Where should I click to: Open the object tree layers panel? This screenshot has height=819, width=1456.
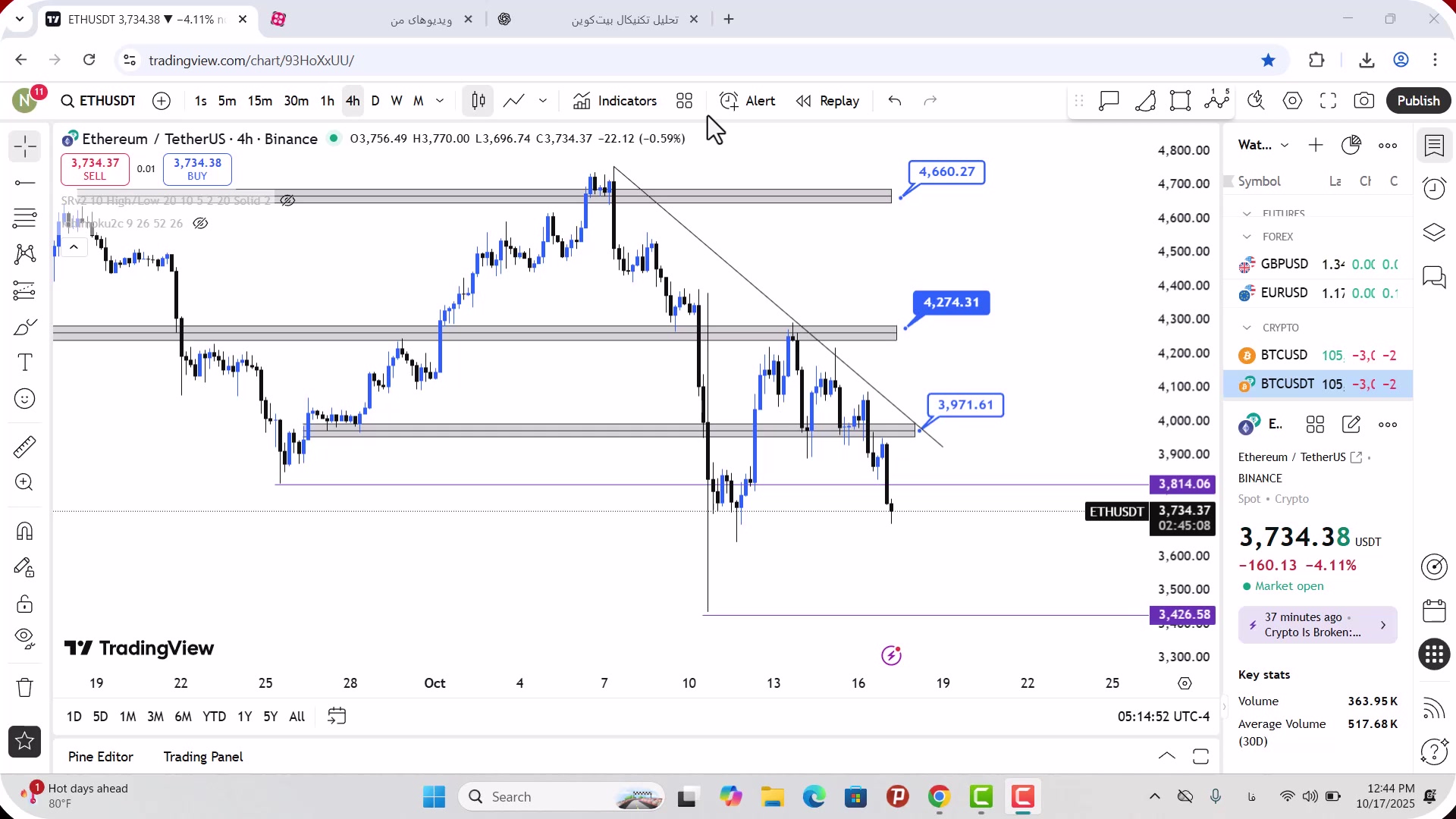pyautogui.click(x=1434, y=232)
